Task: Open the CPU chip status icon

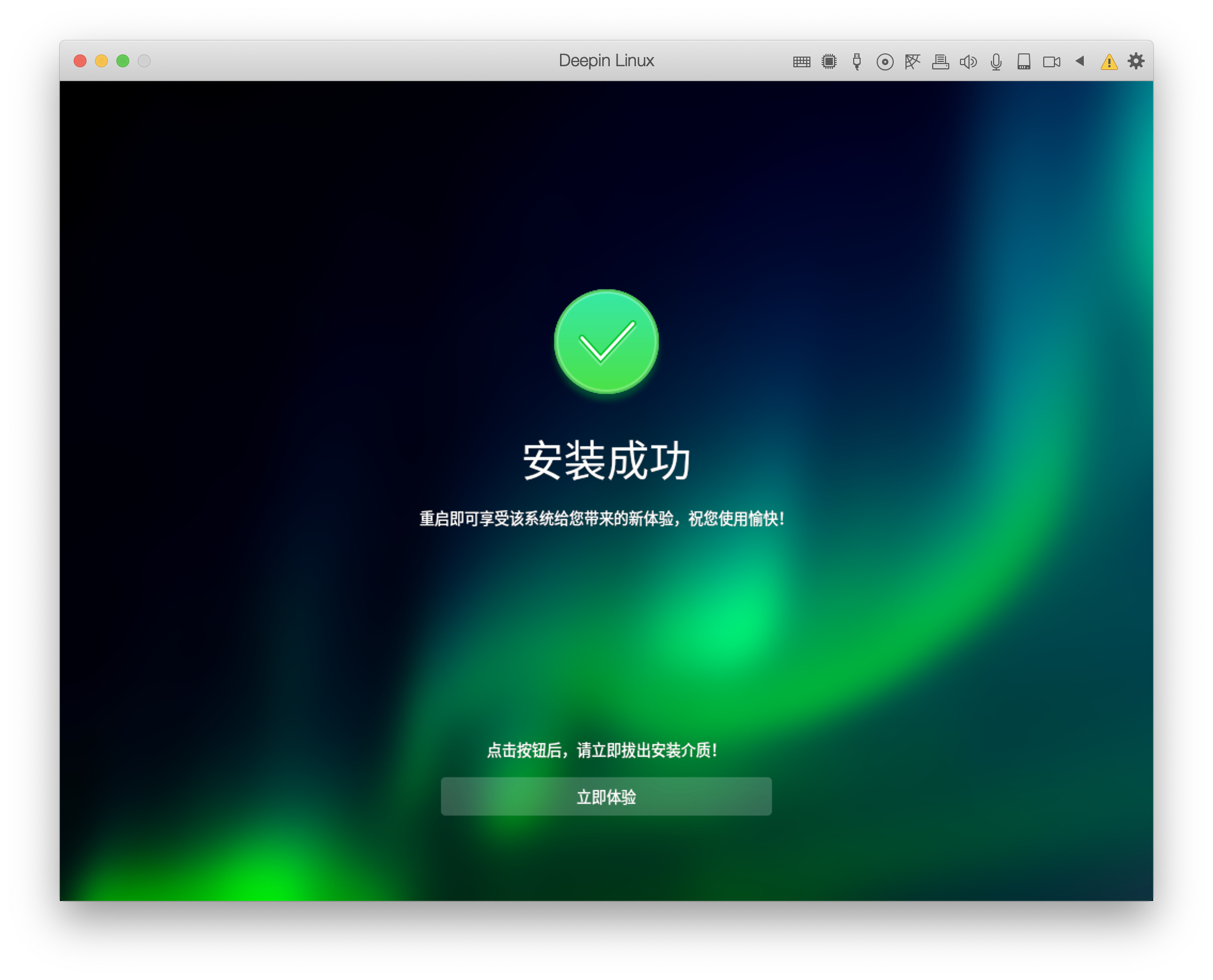Action: click(x=829, y=61)
